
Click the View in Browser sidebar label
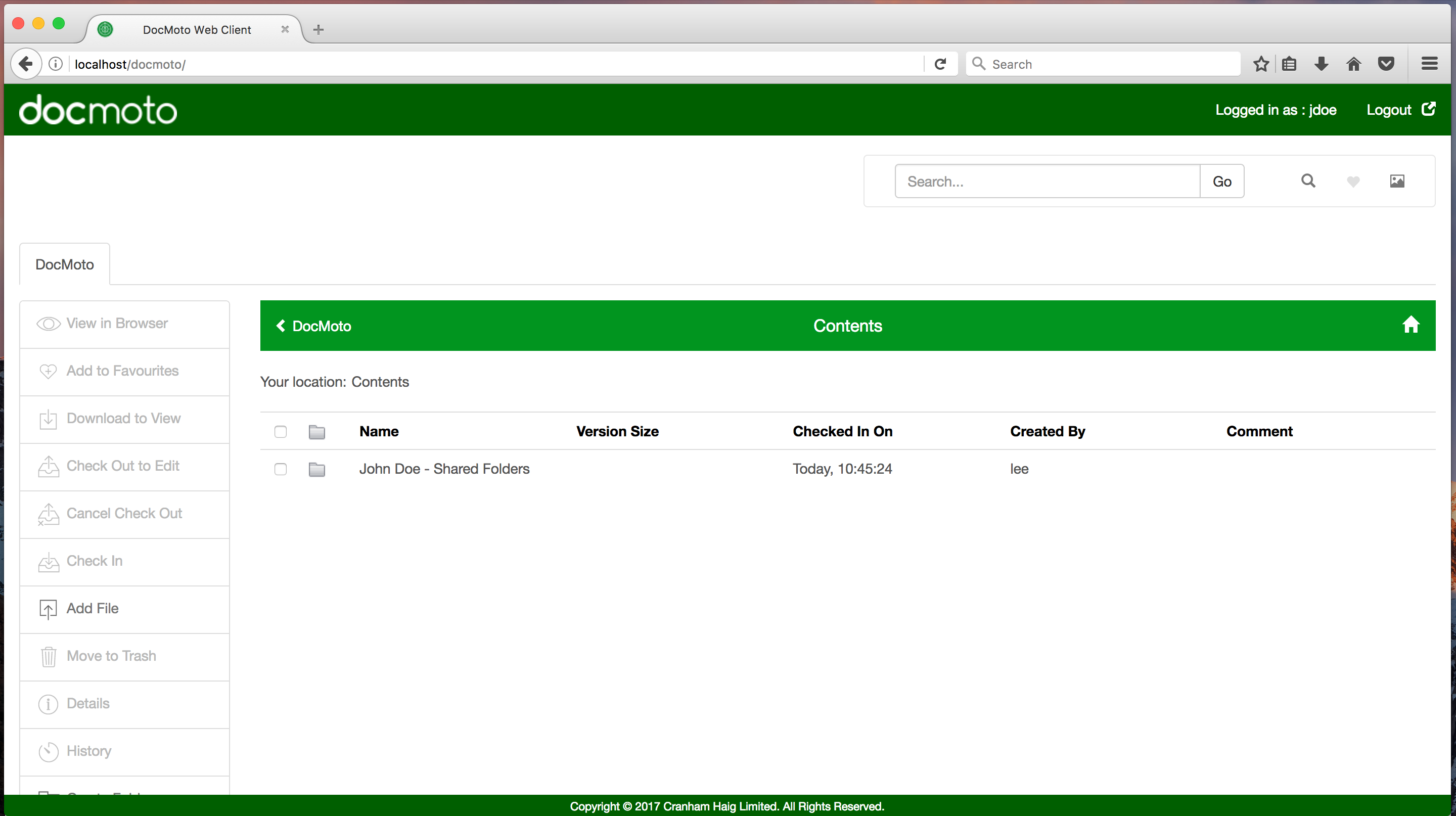click(117, 323)
